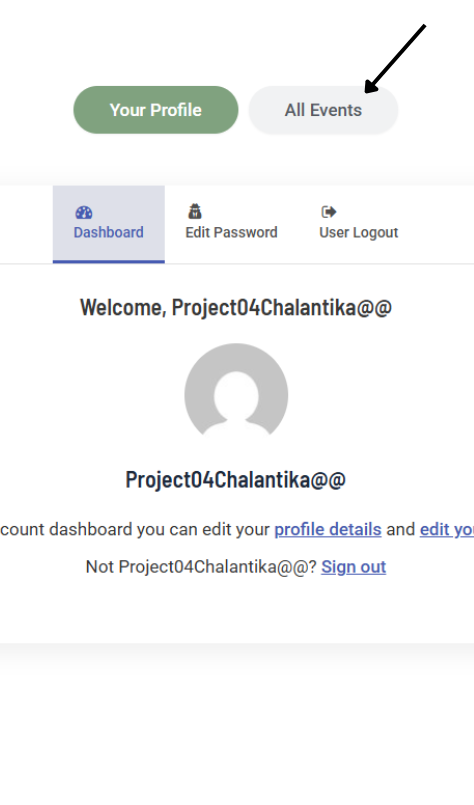Screen dimensions: 474x805
Task: Select the User Logout tab
Action: point(358,224)
